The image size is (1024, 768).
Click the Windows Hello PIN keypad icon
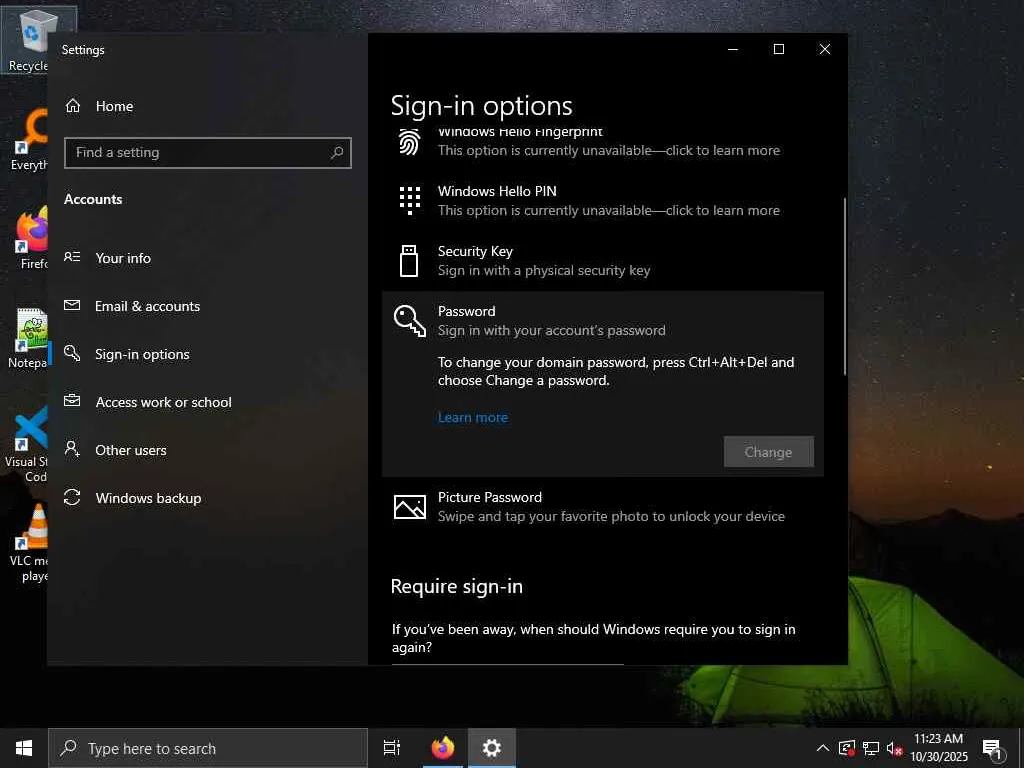(409, 200)
